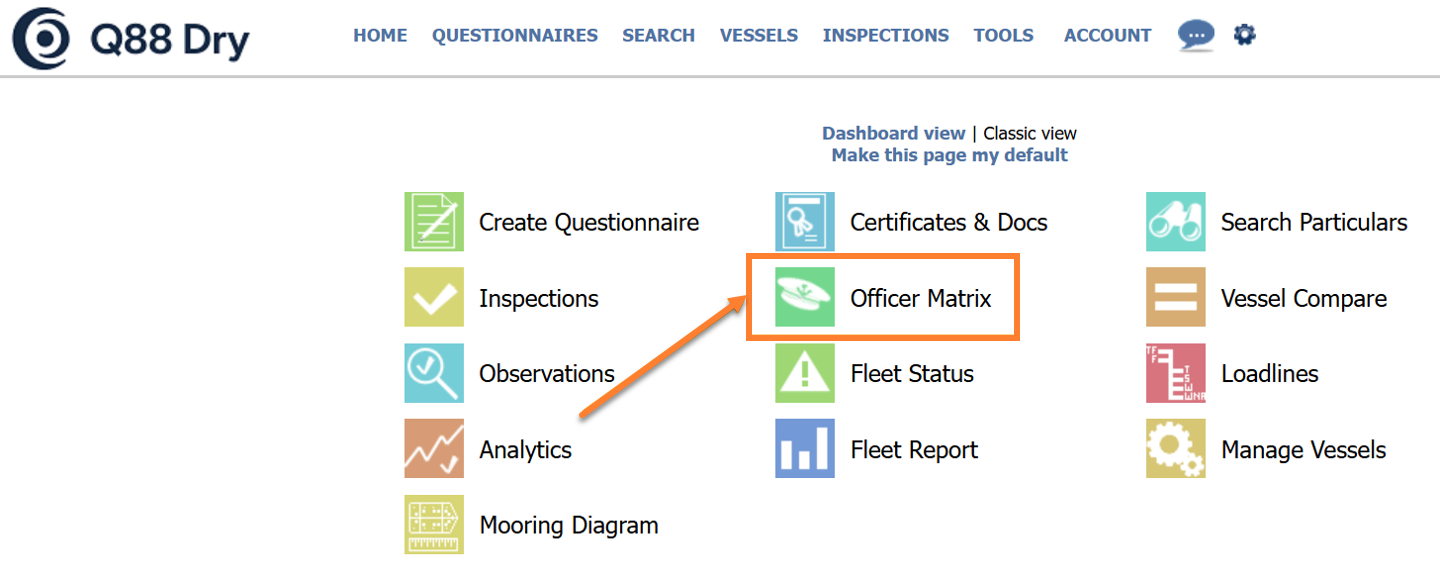Select the Vessels menu item
The height and width of the screenshot is (580, 1440).
(x=759, y=36)
